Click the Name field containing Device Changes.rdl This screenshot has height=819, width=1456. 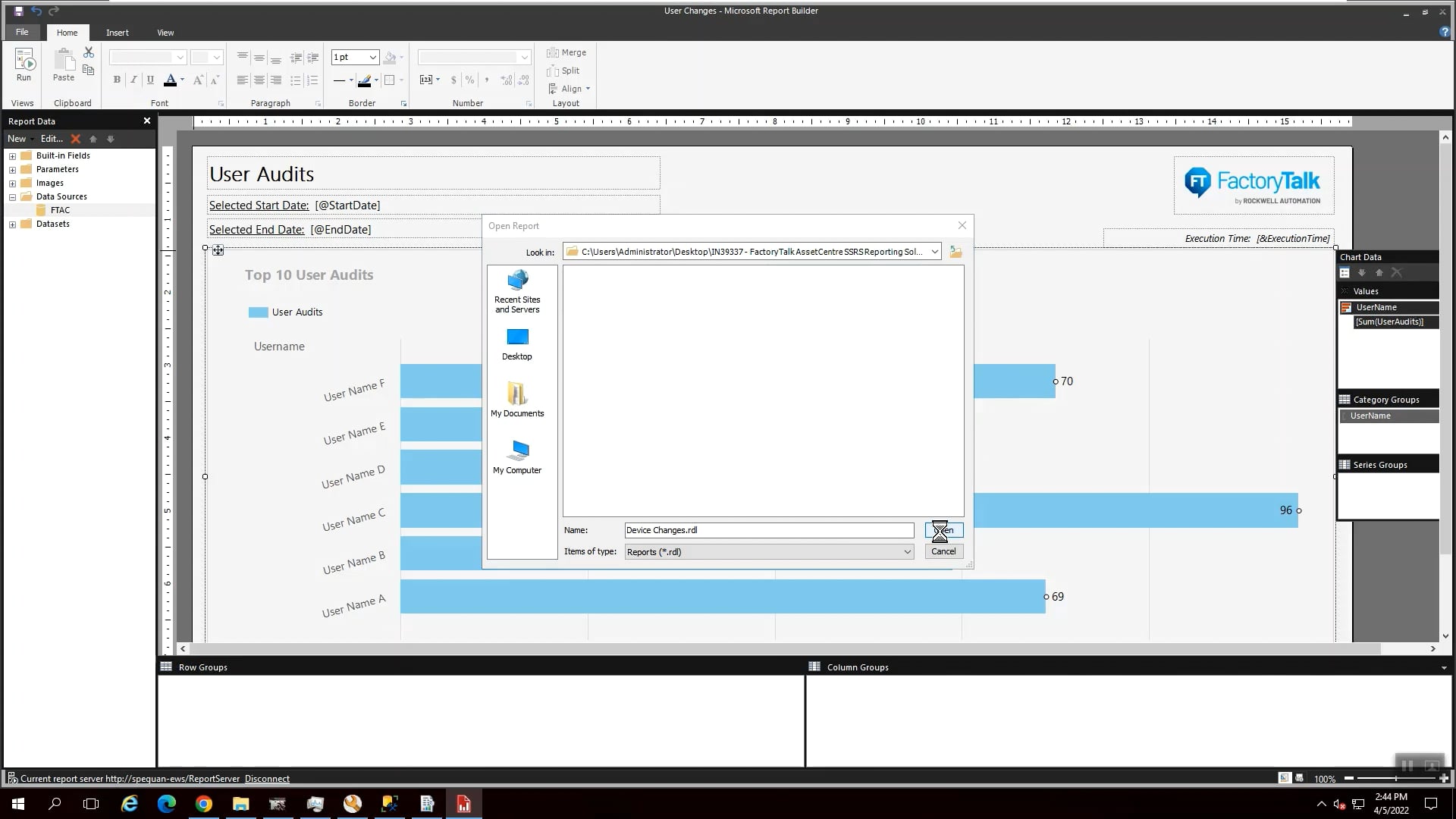coord(768,530)
